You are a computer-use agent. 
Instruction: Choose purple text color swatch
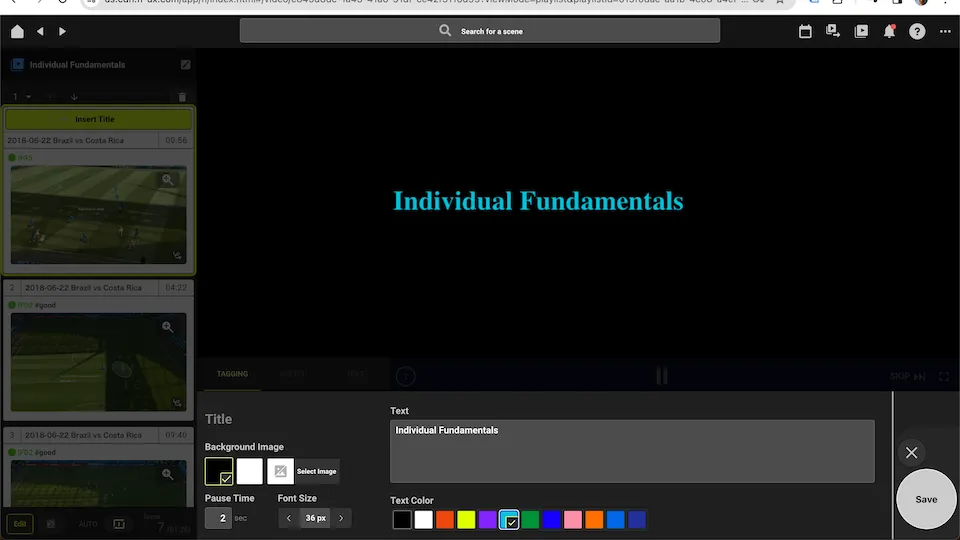click(488, 519)
